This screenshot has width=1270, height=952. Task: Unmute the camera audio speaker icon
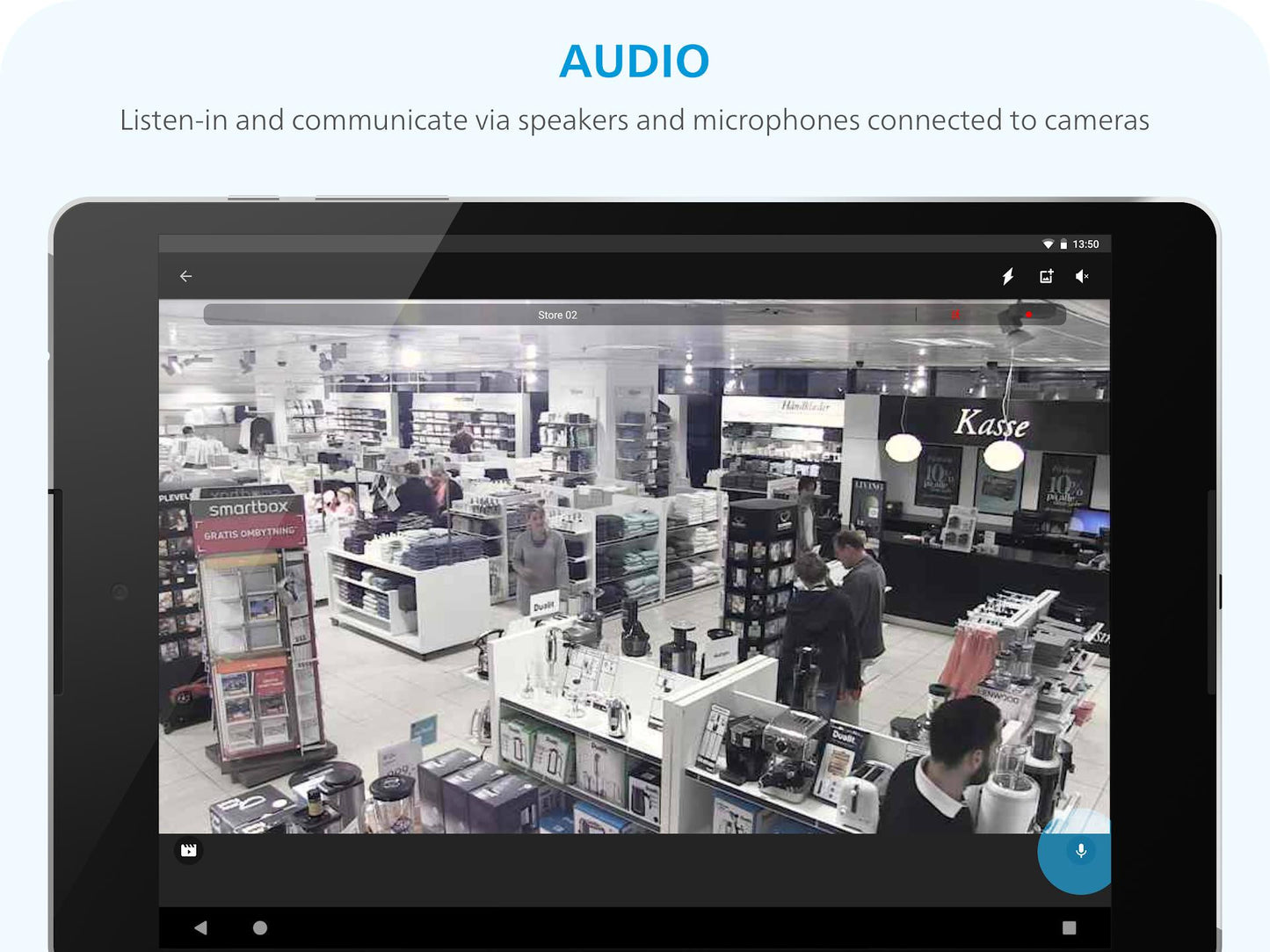(1082, 276)
